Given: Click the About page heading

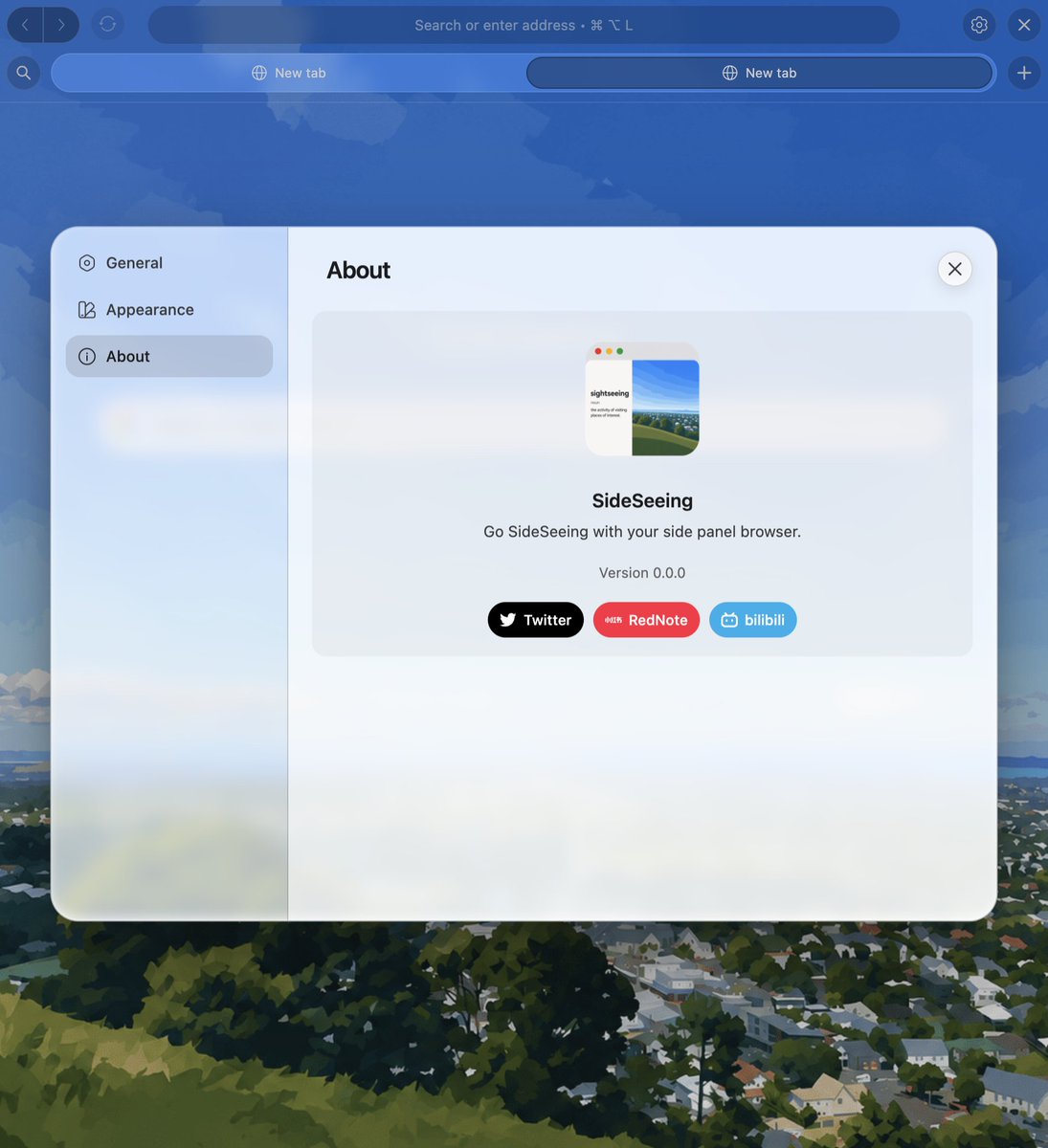Looking at the screenshot, I should click(x=359, y=271).
